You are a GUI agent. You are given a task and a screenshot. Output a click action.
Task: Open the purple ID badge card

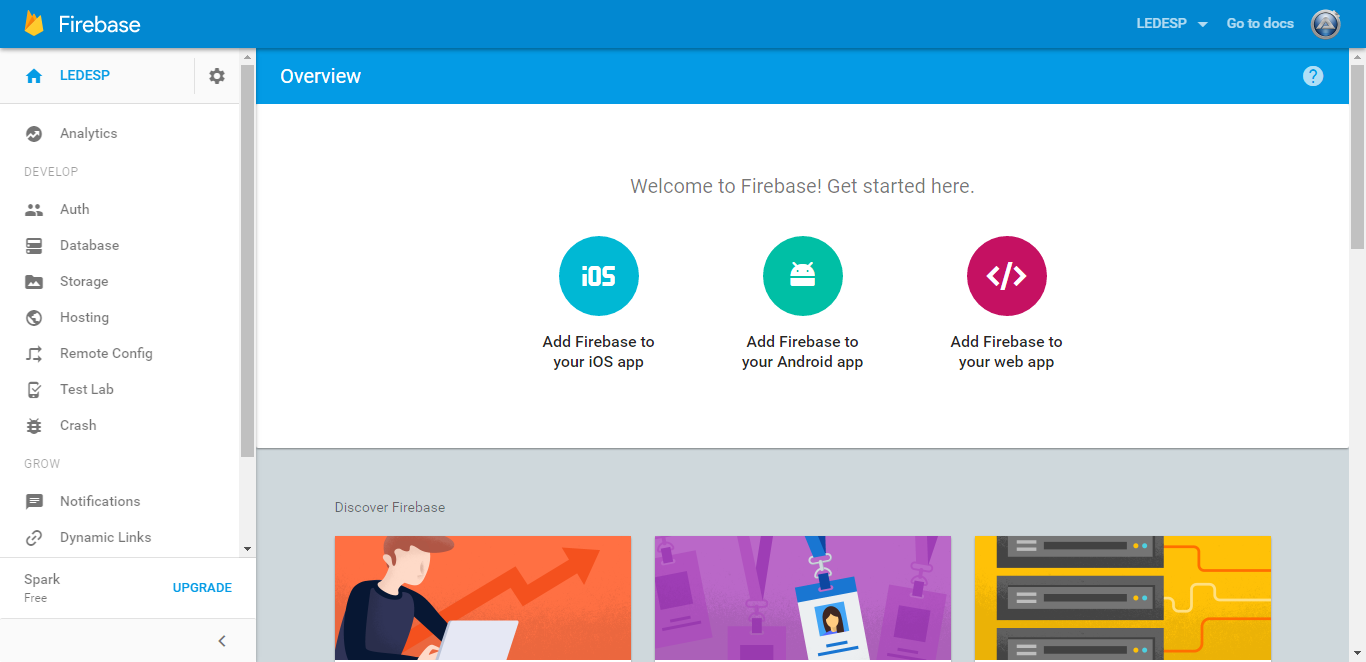click(803, 598)
